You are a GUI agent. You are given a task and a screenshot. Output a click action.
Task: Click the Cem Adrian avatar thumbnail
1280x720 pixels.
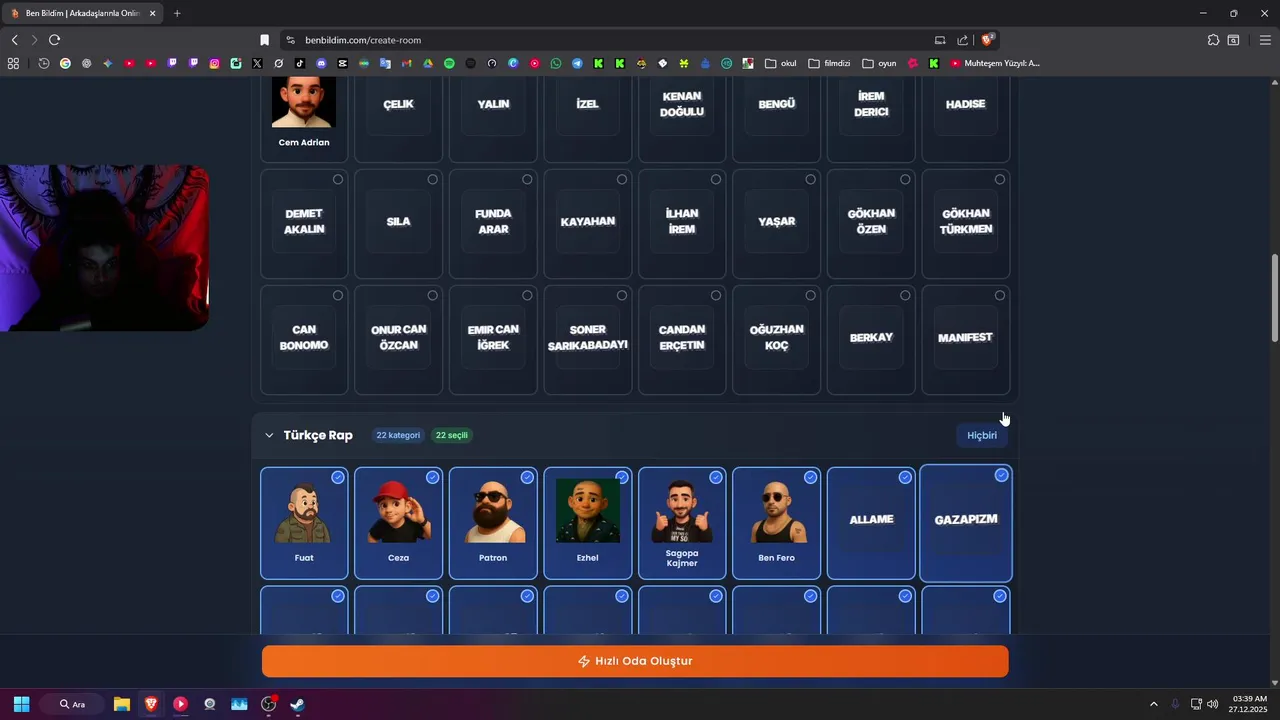tap(304, 102)
